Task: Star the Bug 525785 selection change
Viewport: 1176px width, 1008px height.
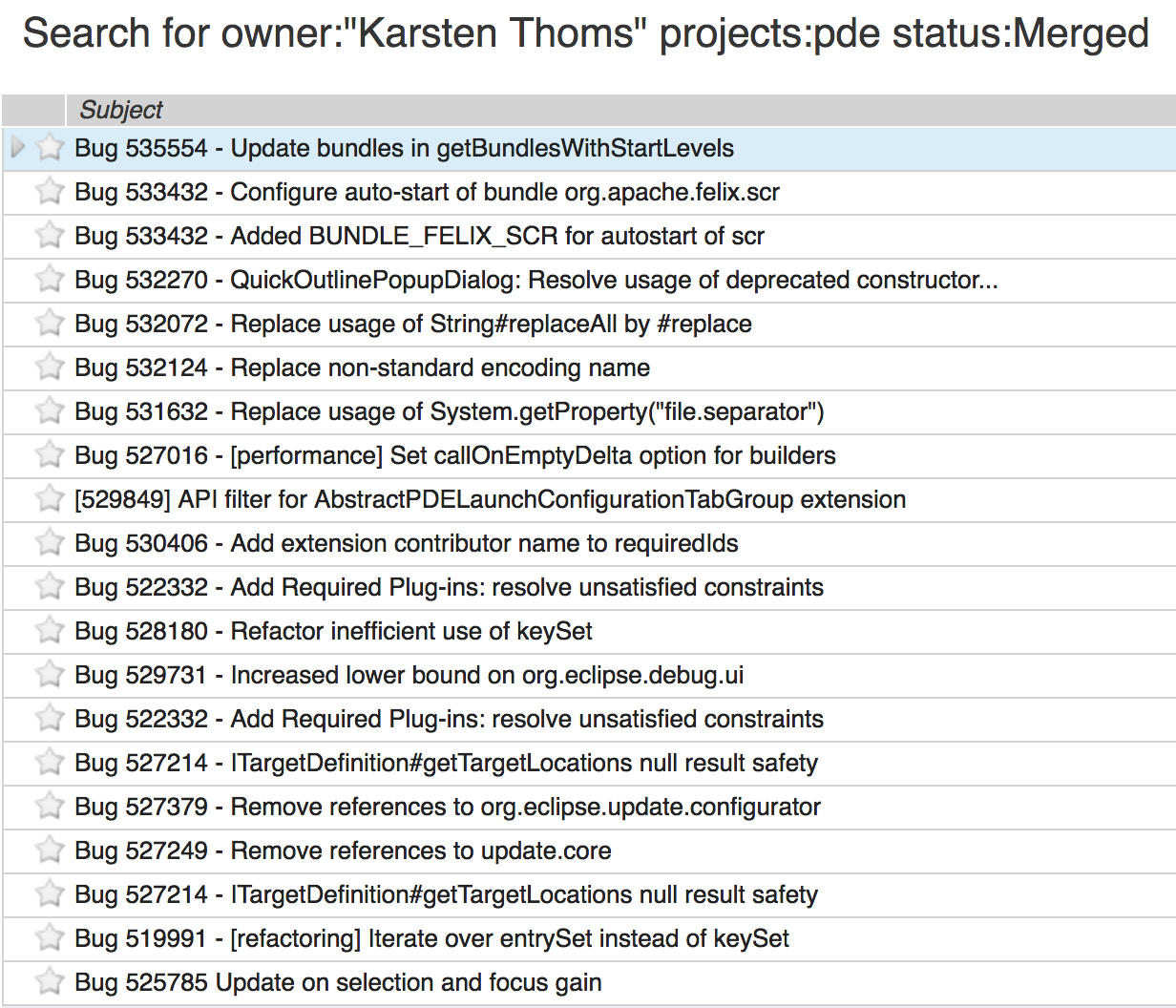Action: 50,982
